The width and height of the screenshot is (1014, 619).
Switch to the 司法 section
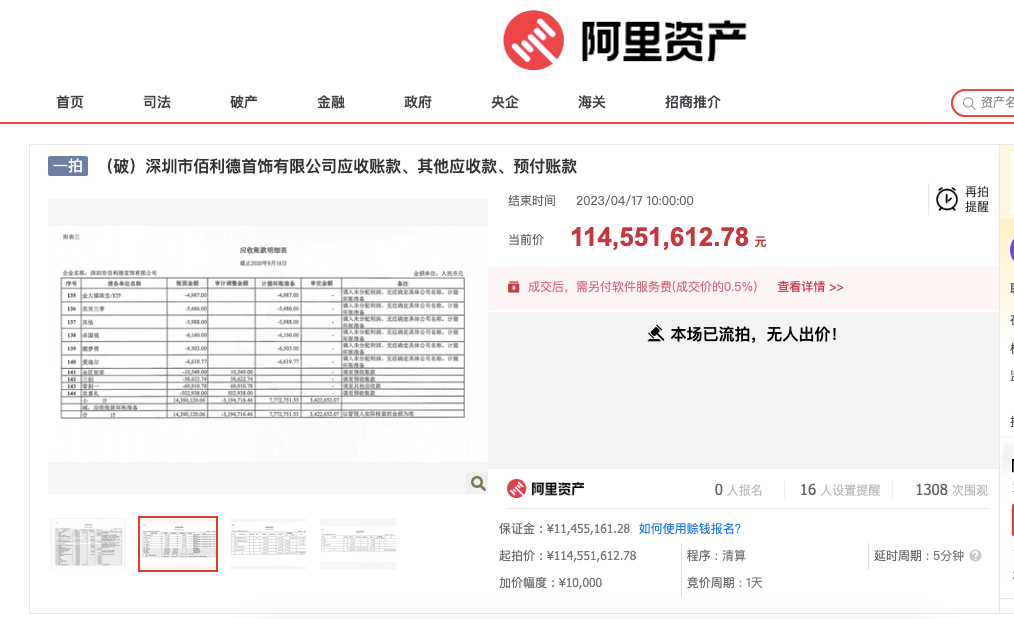point(156,102)
